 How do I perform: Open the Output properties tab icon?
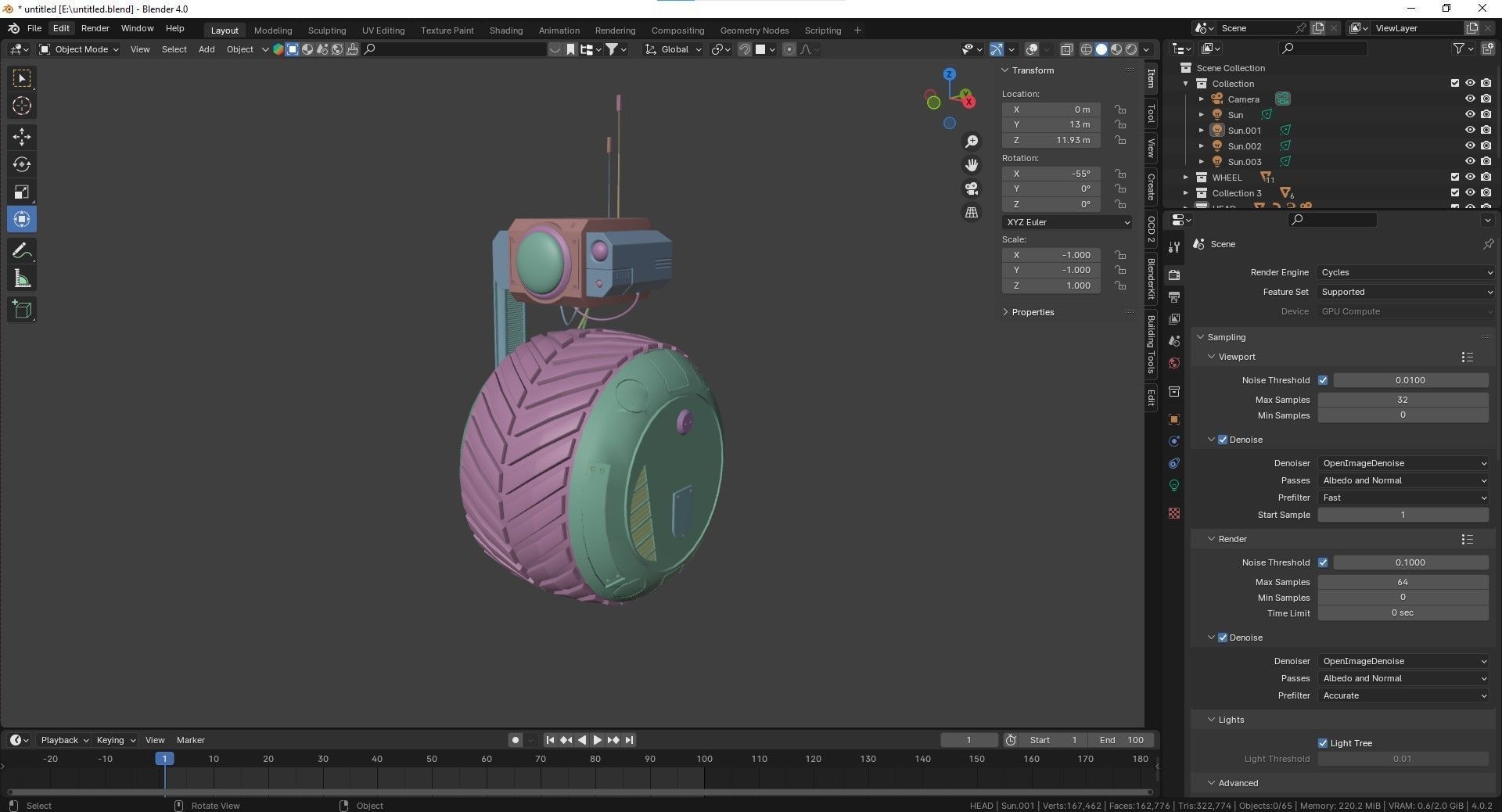tap(1174, 297)
